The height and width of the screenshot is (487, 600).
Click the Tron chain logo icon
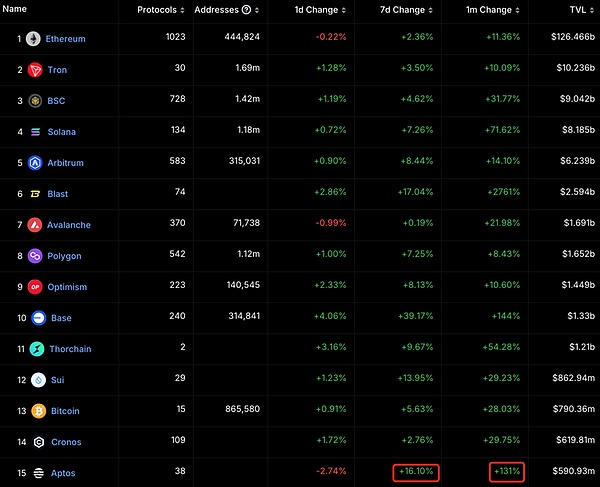click(x=35, y=70)
